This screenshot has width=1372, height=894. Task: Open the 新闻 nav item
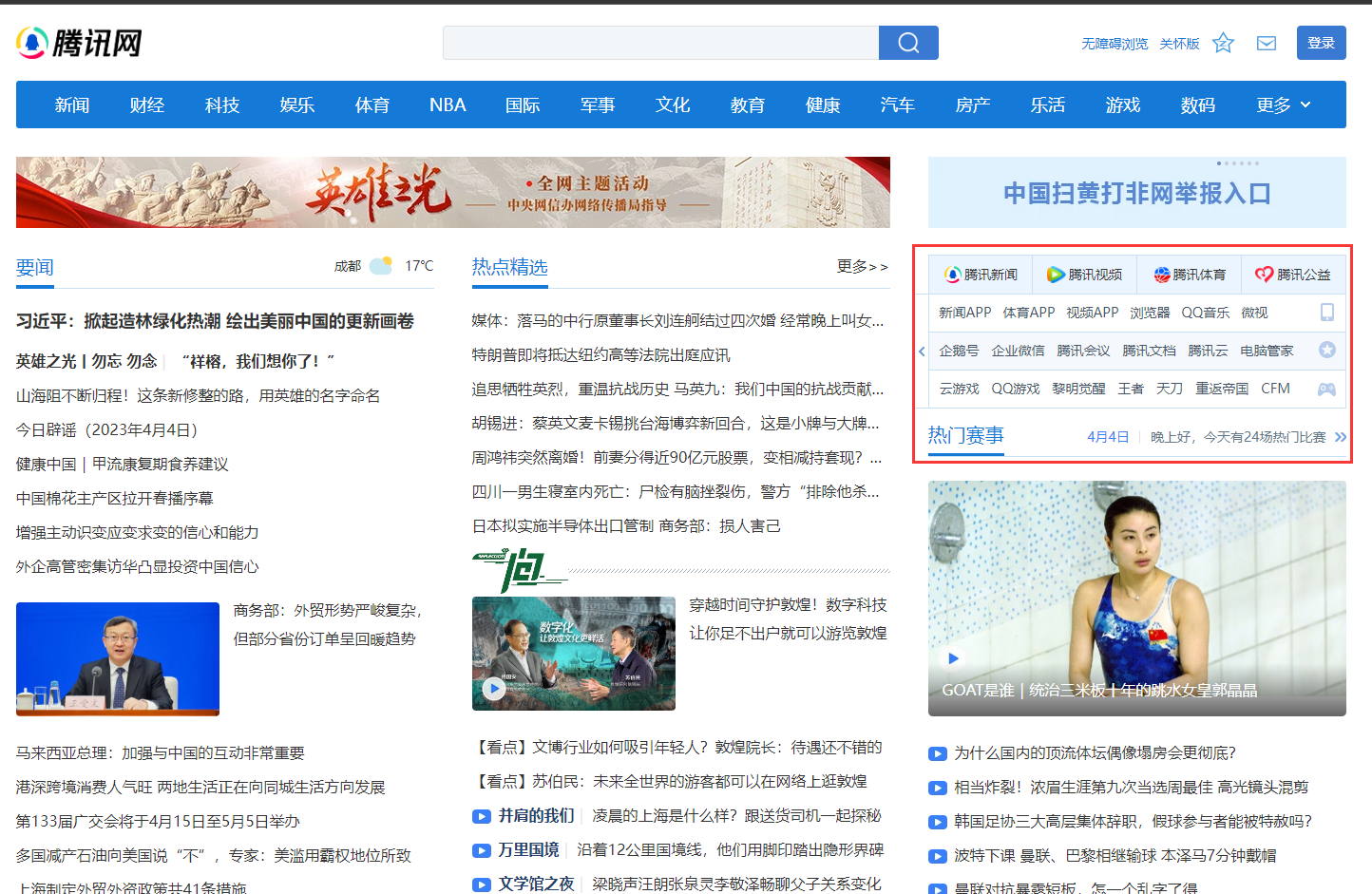72,105
